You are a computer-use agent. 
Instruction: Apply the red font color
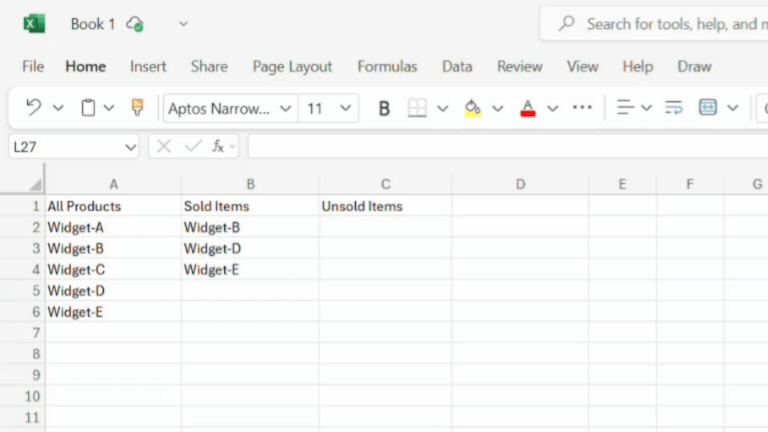point(528,108)
